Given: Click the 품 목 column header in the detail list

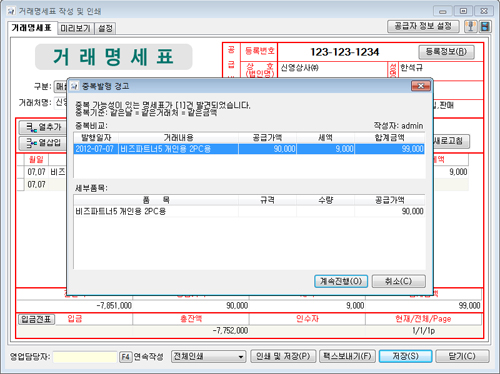Looking at the screenshot, I should 156,200.
